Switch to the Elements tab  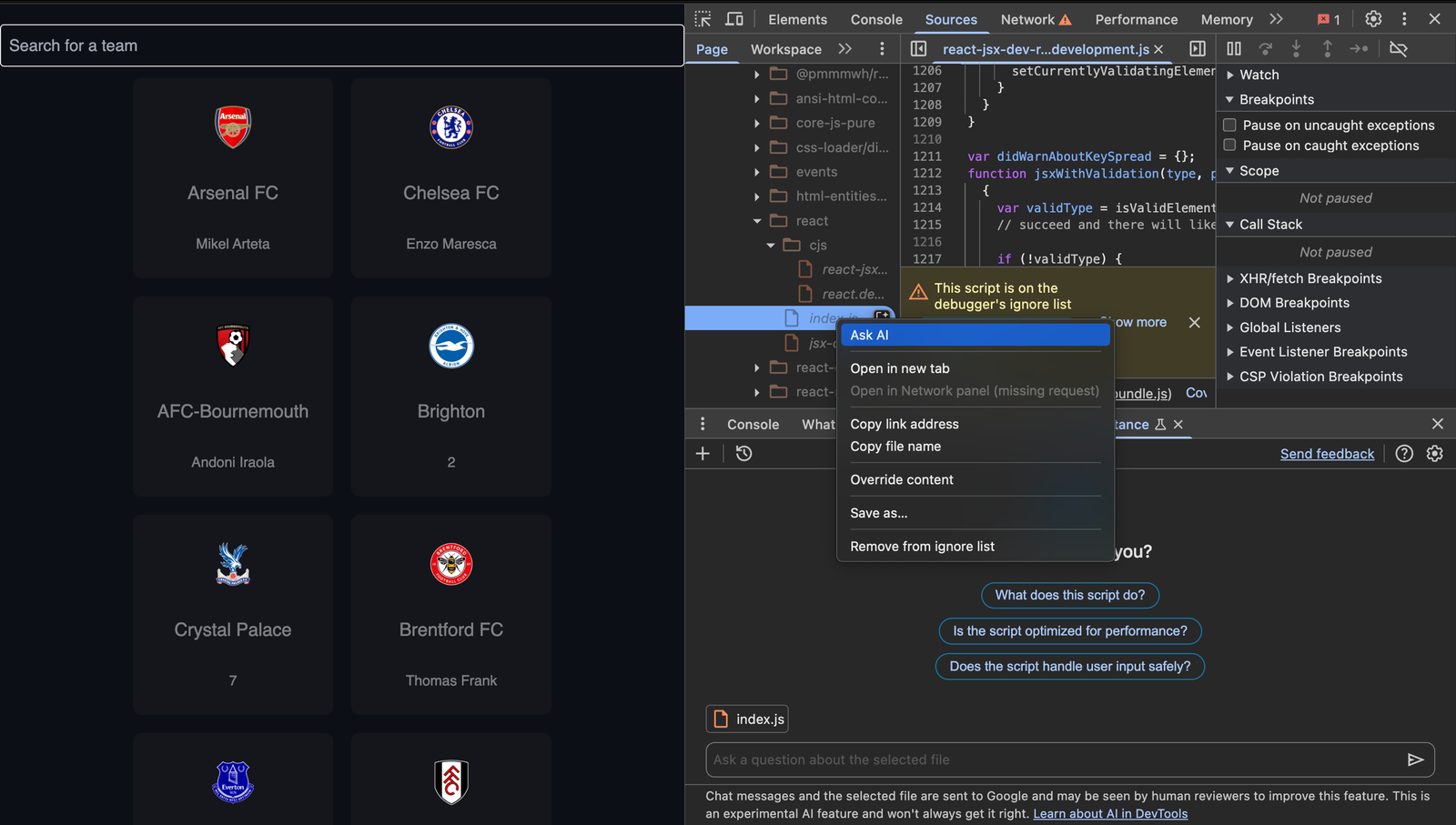click(x=797, y=19)
